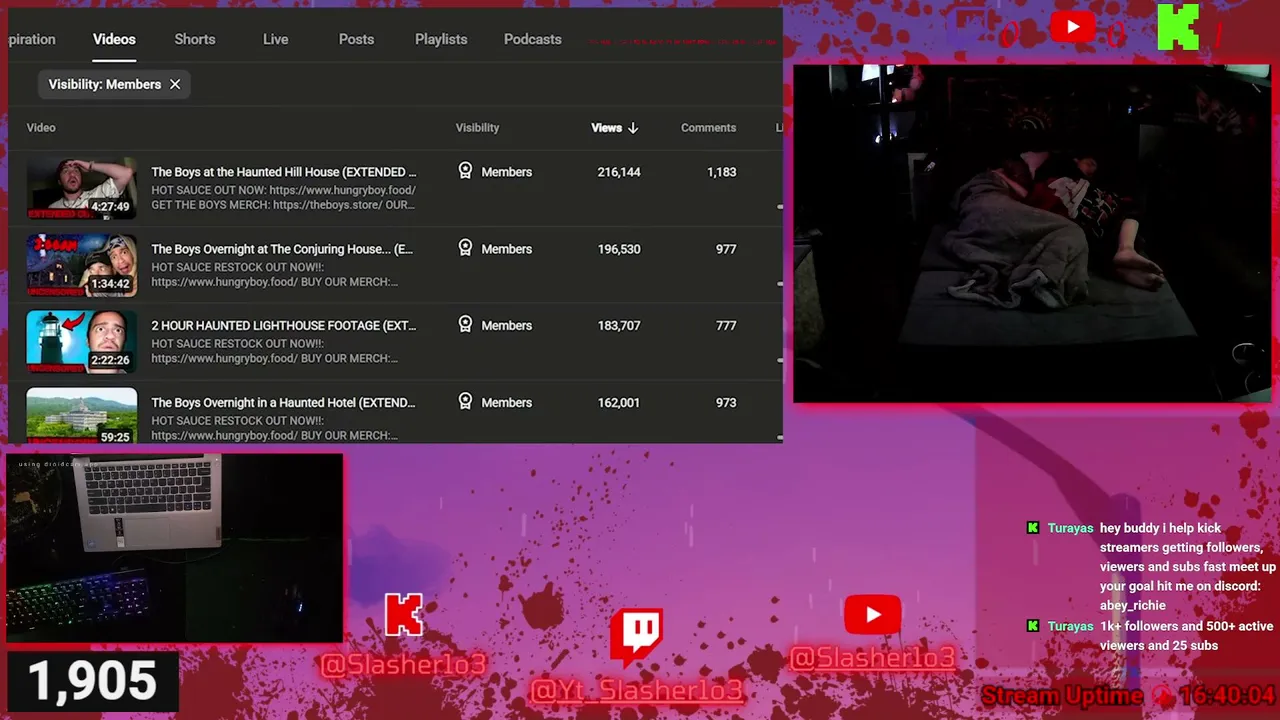Image resolution: width=1280 pixels, height=720 pixels.
Task: Open the Haunted Hill House video thumbnail
Action: pyautogui.click(x=82, y=188)
